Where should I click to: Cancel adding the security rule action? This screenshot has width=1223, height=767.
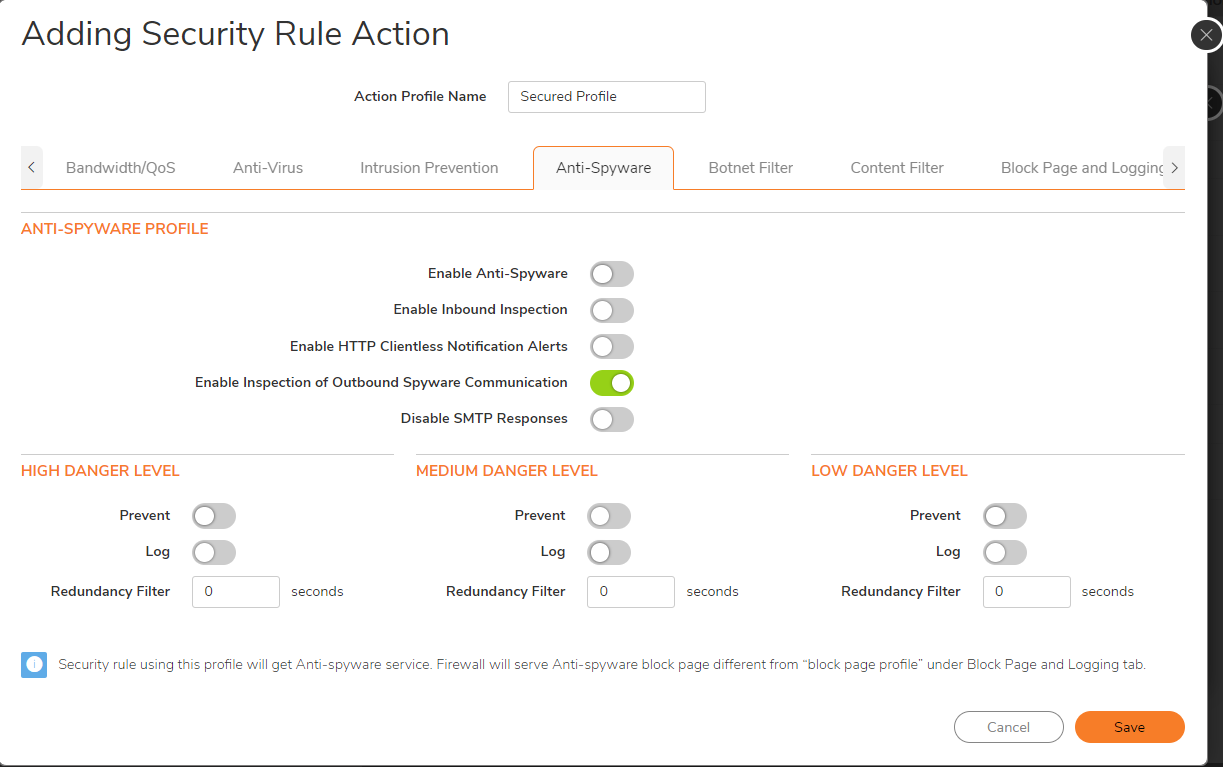click(1008, 727)
